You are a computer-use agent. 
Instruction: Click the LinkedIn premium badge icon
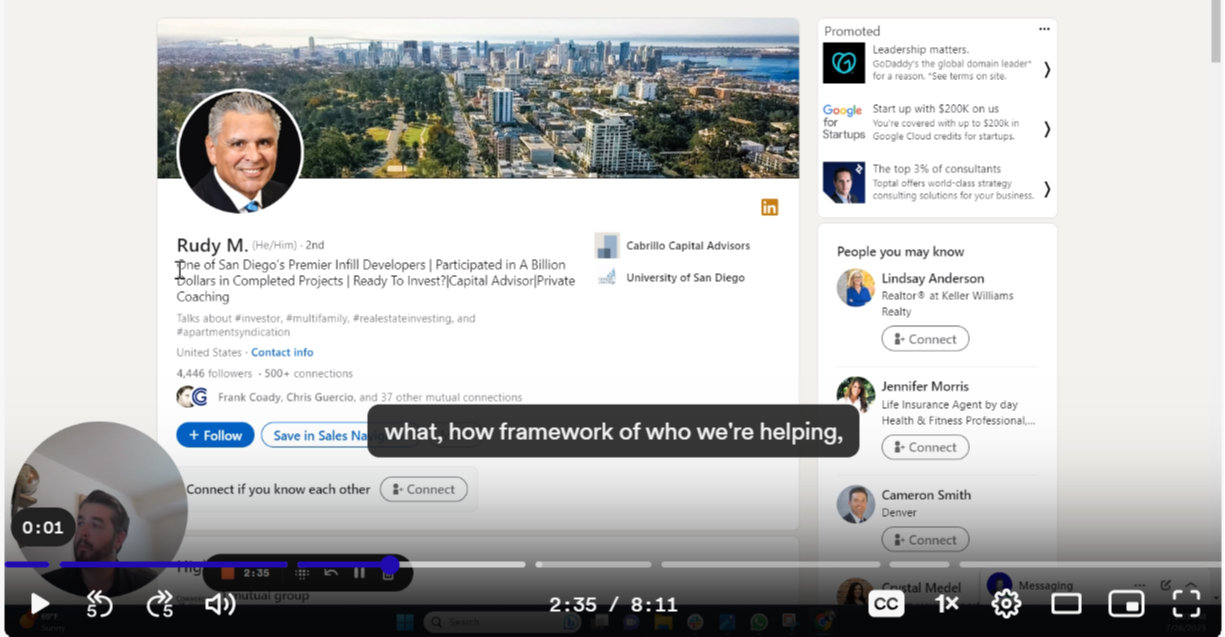coord(769,207)
